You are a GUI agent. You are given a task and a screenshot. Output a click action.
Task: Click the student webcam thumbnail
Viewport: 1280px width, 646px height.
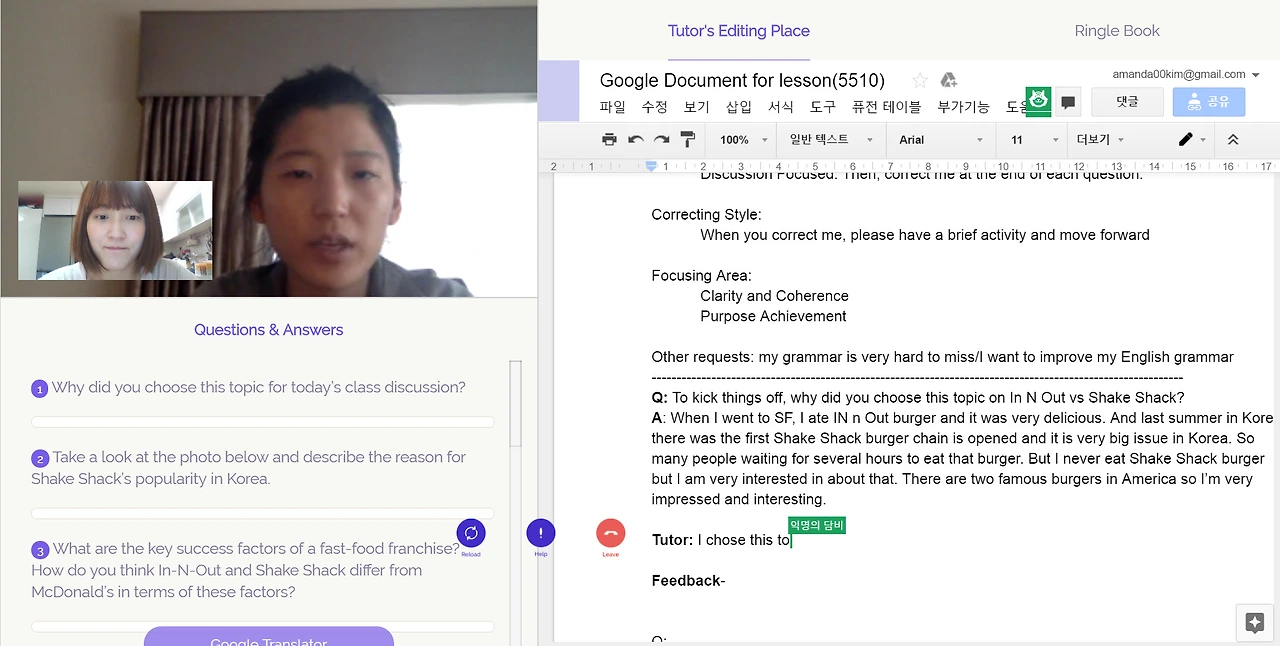click(115, 230)
